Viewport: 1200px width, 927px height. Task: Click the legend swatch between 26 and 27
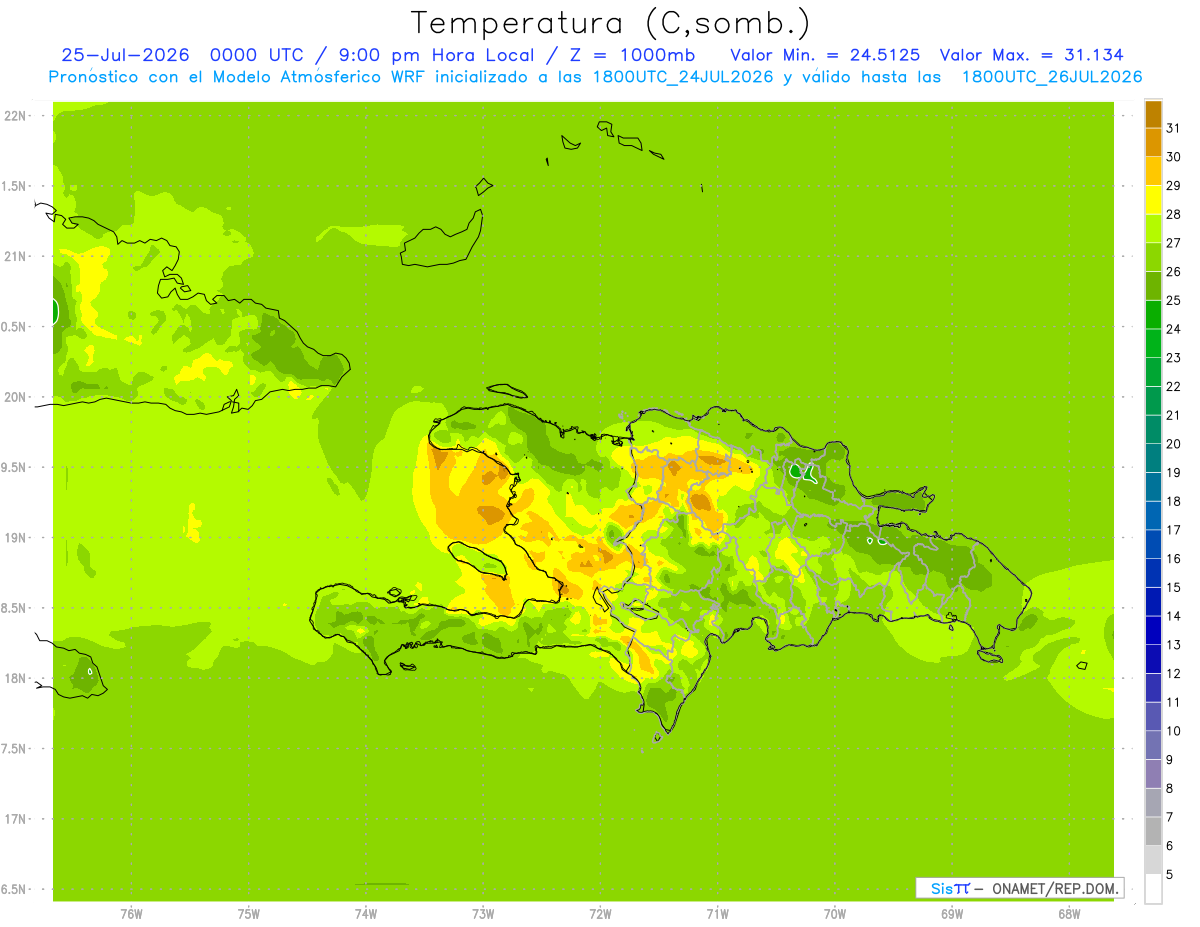tap(1153, 258)
